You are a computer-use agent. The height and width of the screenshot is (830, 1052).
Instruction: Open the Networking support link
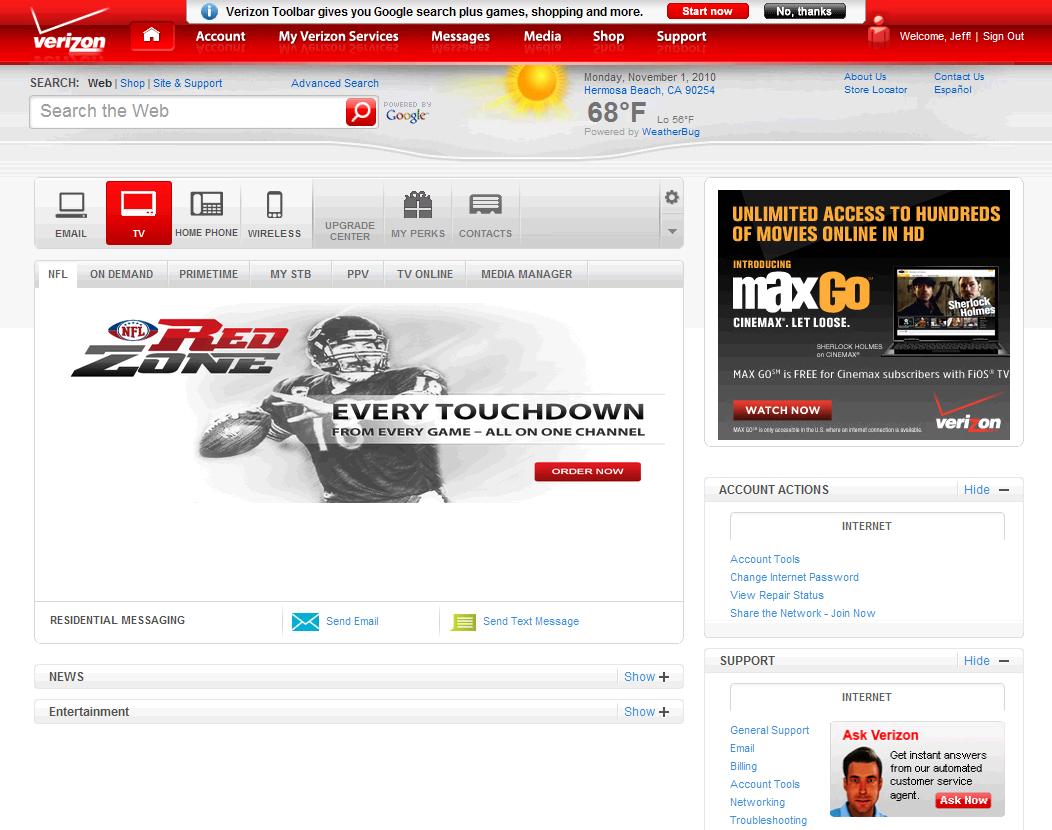tap(757, 802)
